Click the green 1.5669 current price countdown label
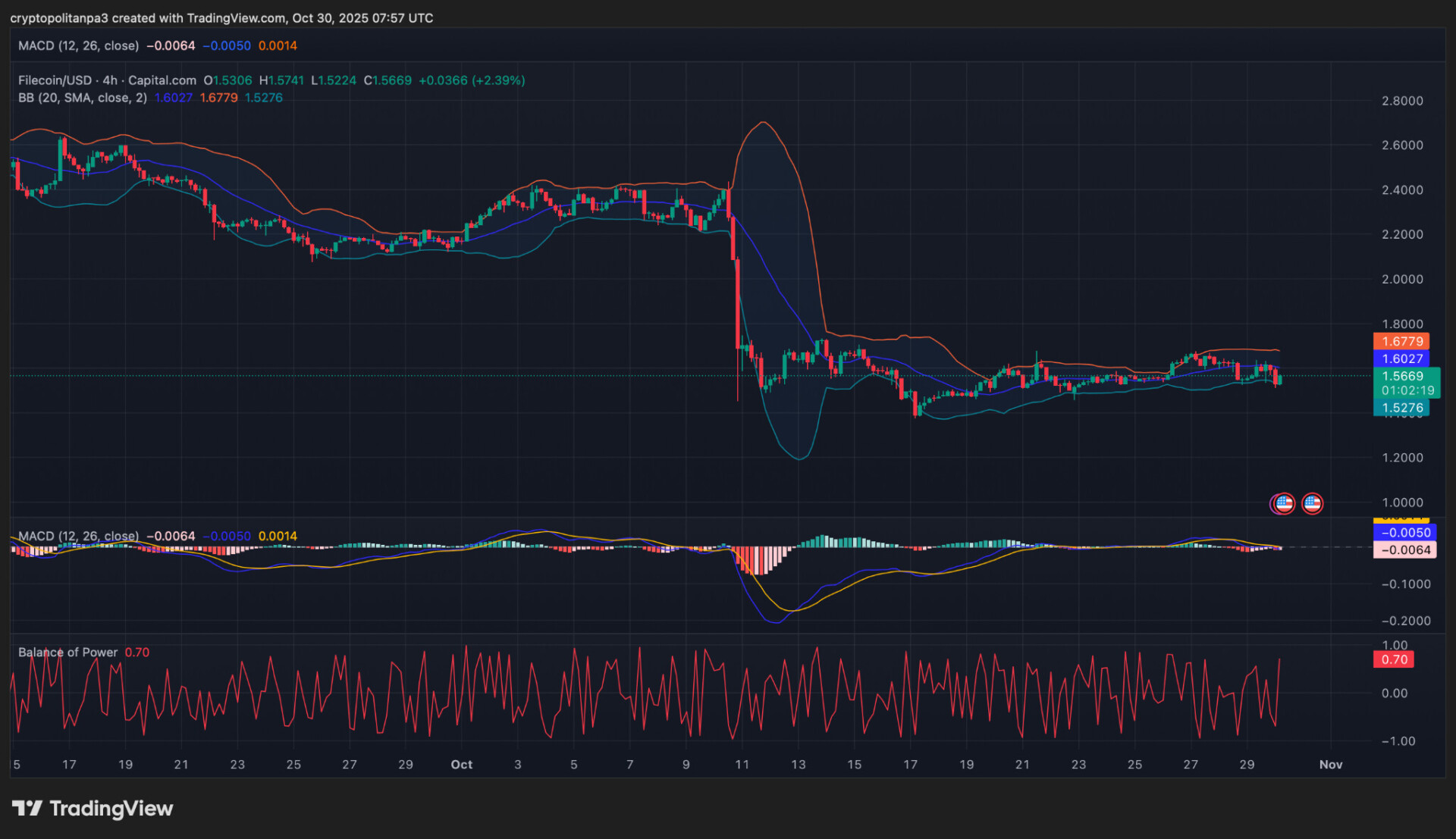The image size is (1456, 839). click(x=1407, y=383)
